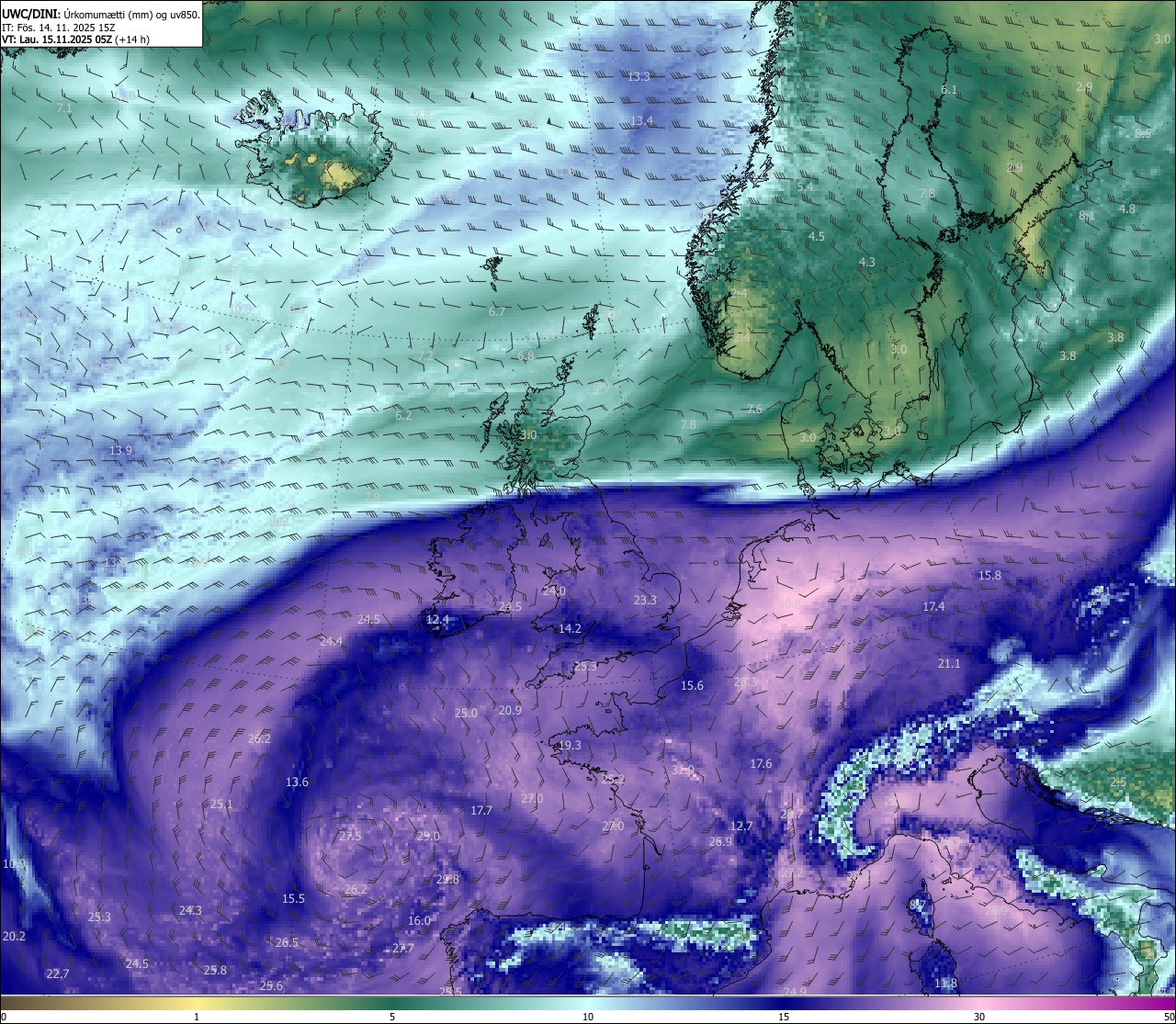Select the 4.5 map value
This screenshot has width=1176, height=1024.
[x=816, y=237]
